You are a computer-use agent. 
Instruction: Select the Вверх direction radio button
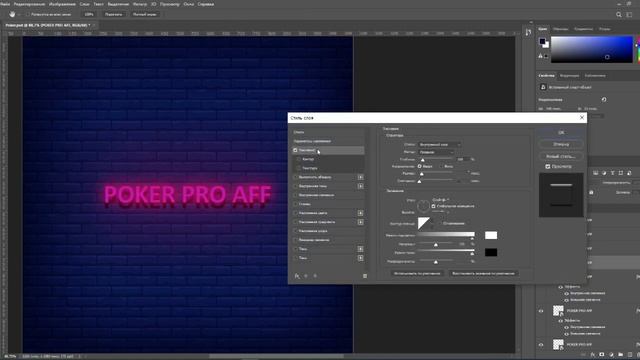pyautogui.click(x=420, y=167)
